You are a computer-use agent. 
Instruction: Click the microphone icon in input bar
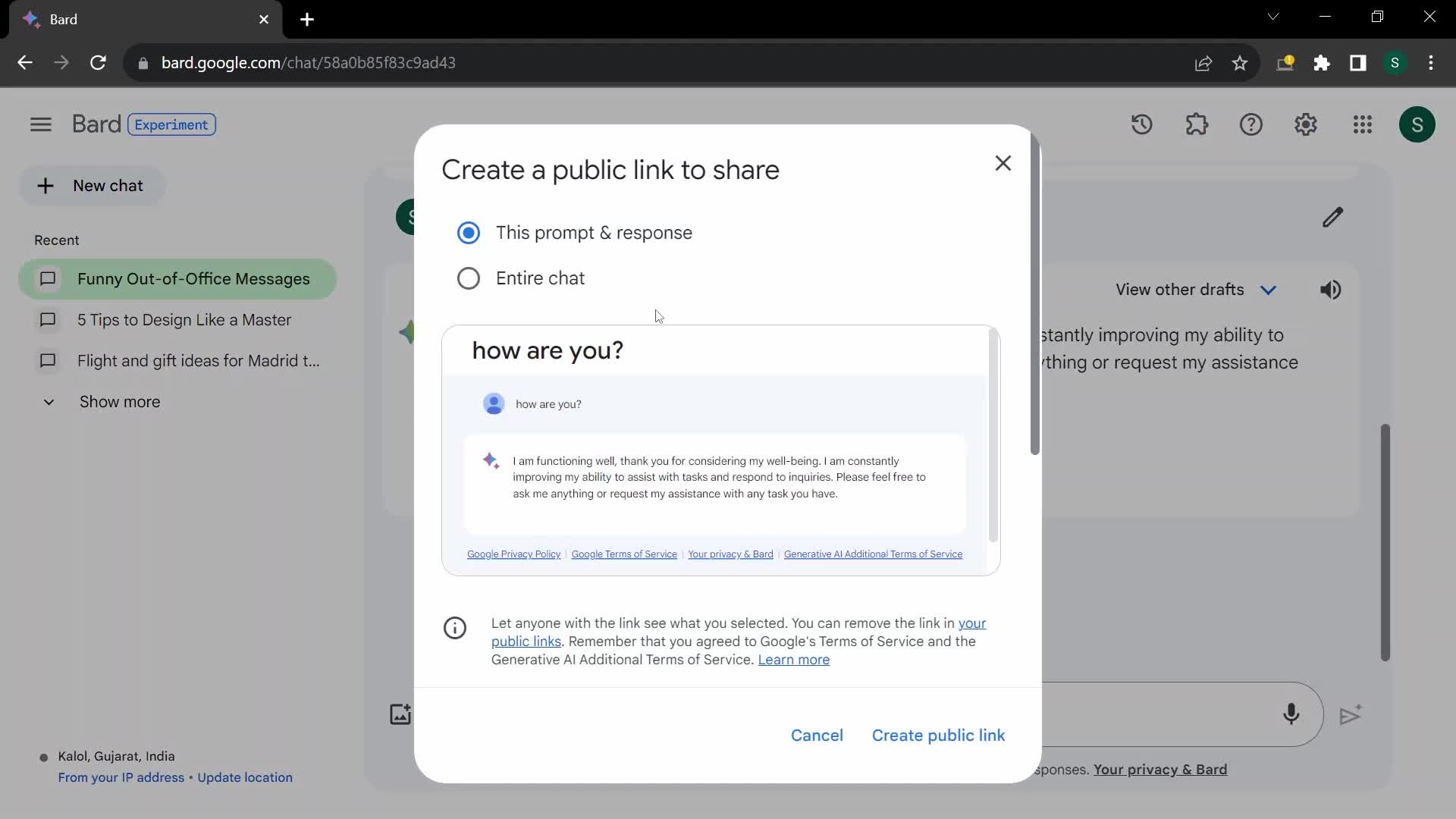click(1291, 714)
